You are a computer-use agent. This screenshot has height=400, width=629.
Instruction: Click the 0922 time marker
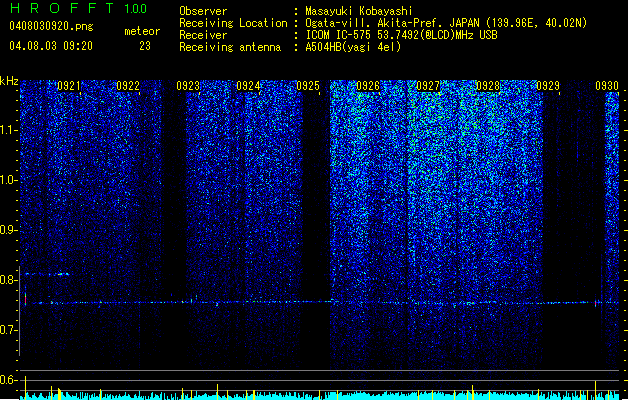[x=128, y=85]
